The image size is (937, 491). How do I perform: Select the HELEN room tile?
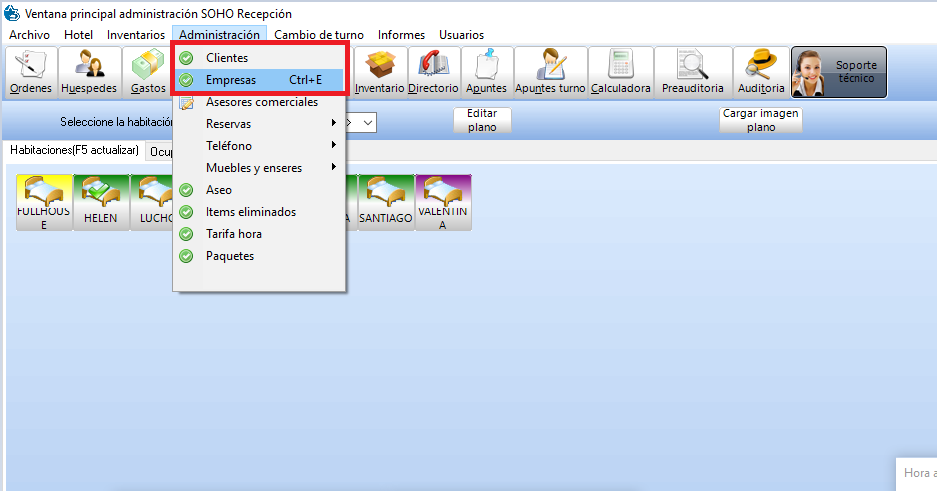tap(100, 202)
